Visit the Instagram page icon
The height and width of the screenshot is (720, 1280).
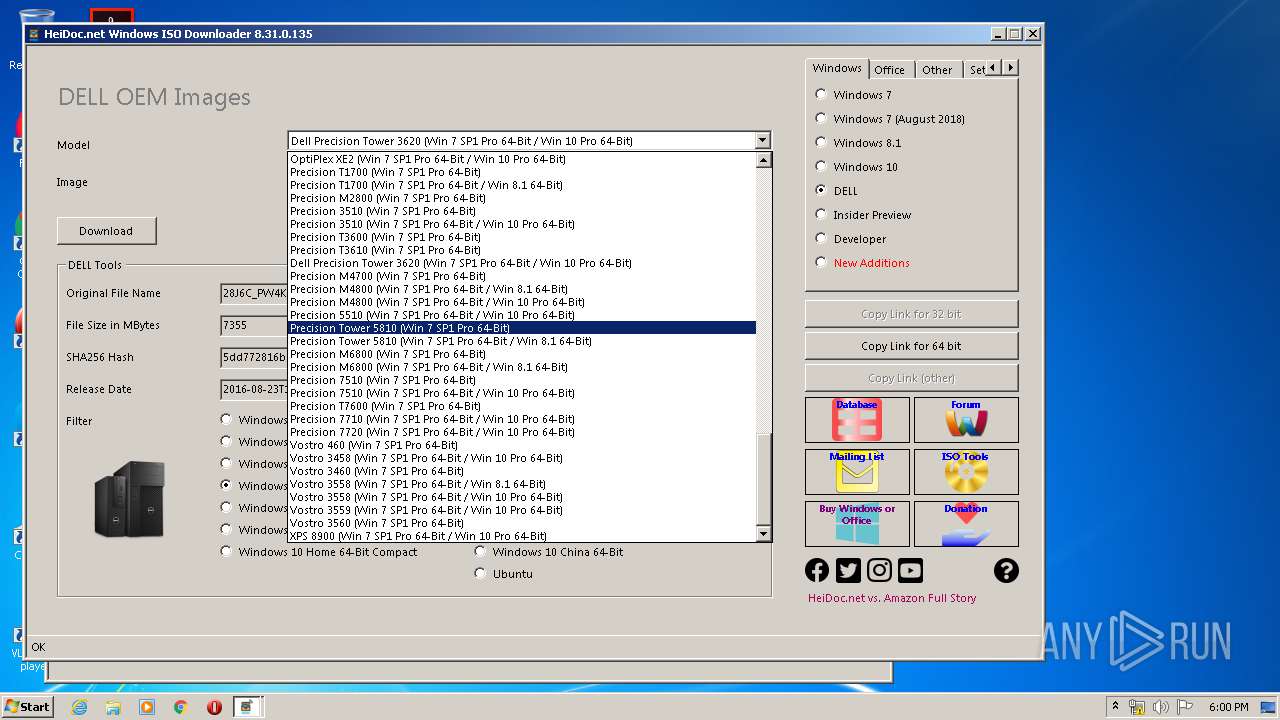click(879, 570)
